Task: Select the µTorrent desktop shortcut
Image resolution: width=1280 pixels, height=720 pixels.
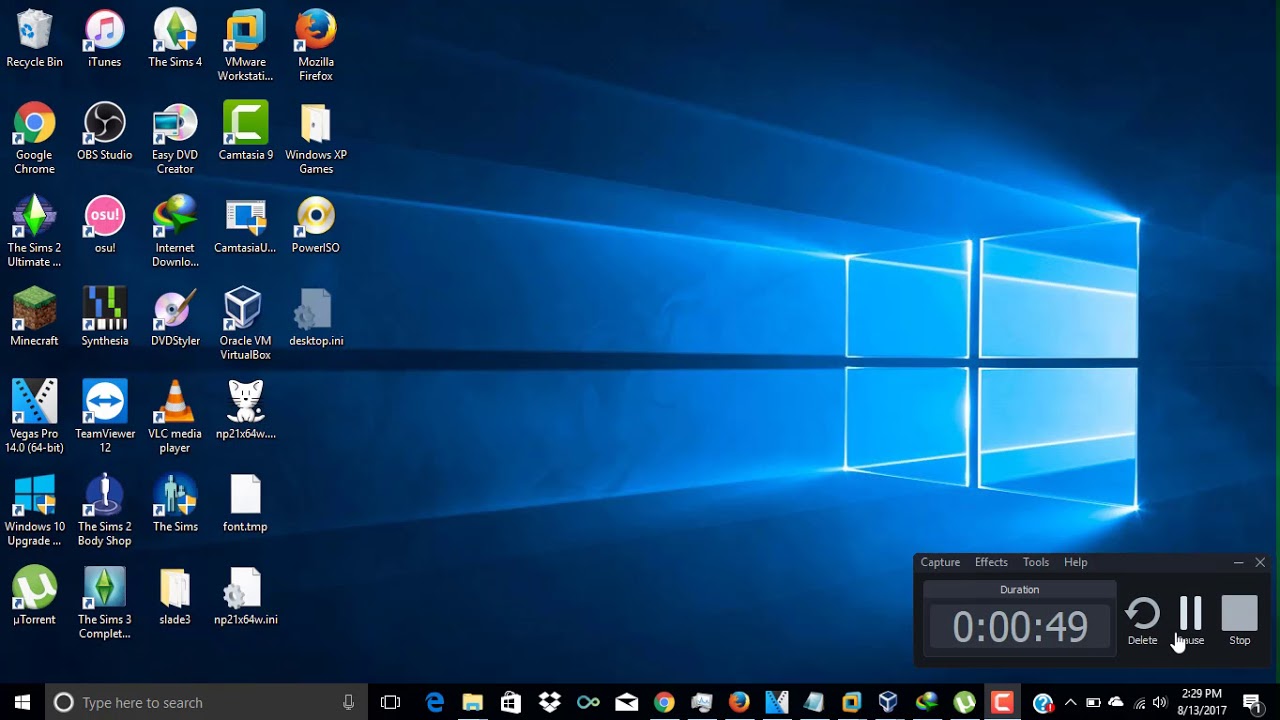Action: tap(34, 597)
